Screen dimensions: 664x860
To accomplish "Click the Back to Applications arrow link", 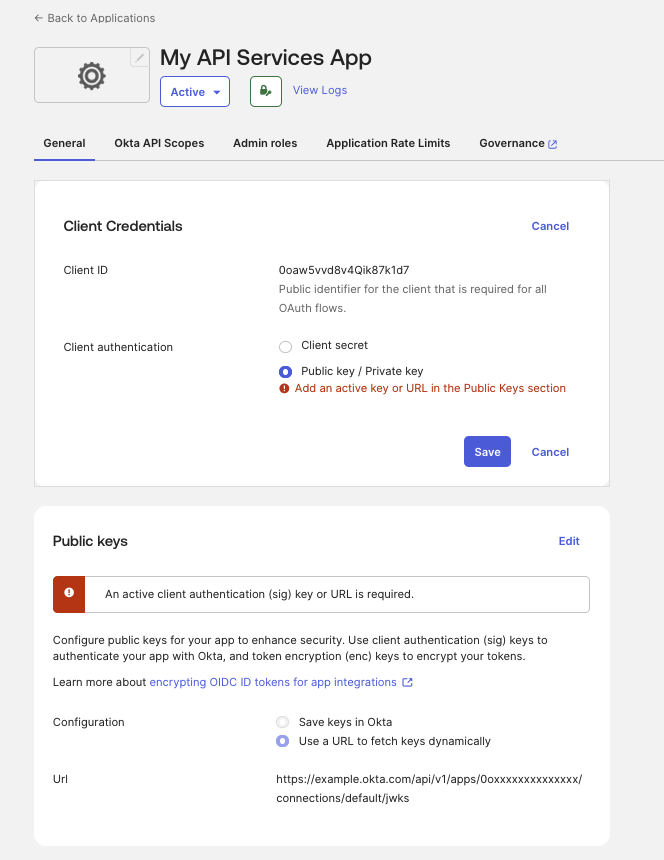I will [94, 18].
